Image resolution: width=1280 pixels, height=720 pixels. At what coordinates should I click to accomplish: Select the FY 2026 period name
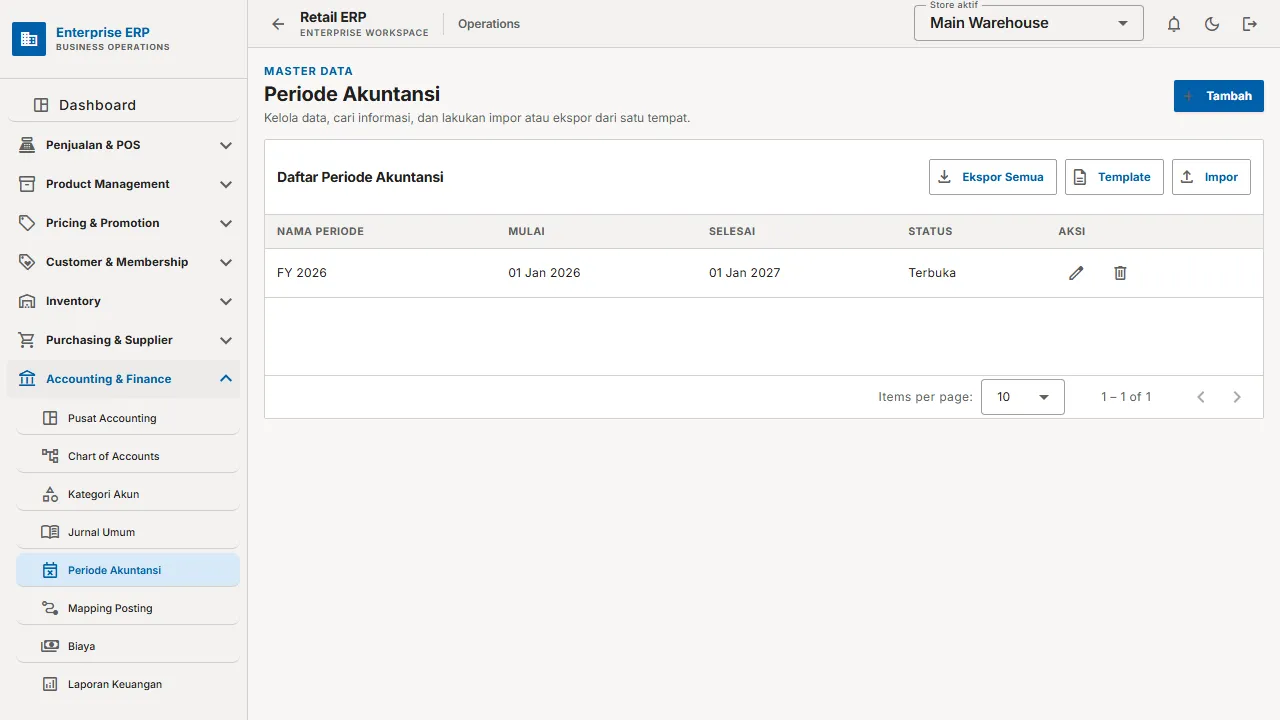pyautogui.click(x=302, y=273)
